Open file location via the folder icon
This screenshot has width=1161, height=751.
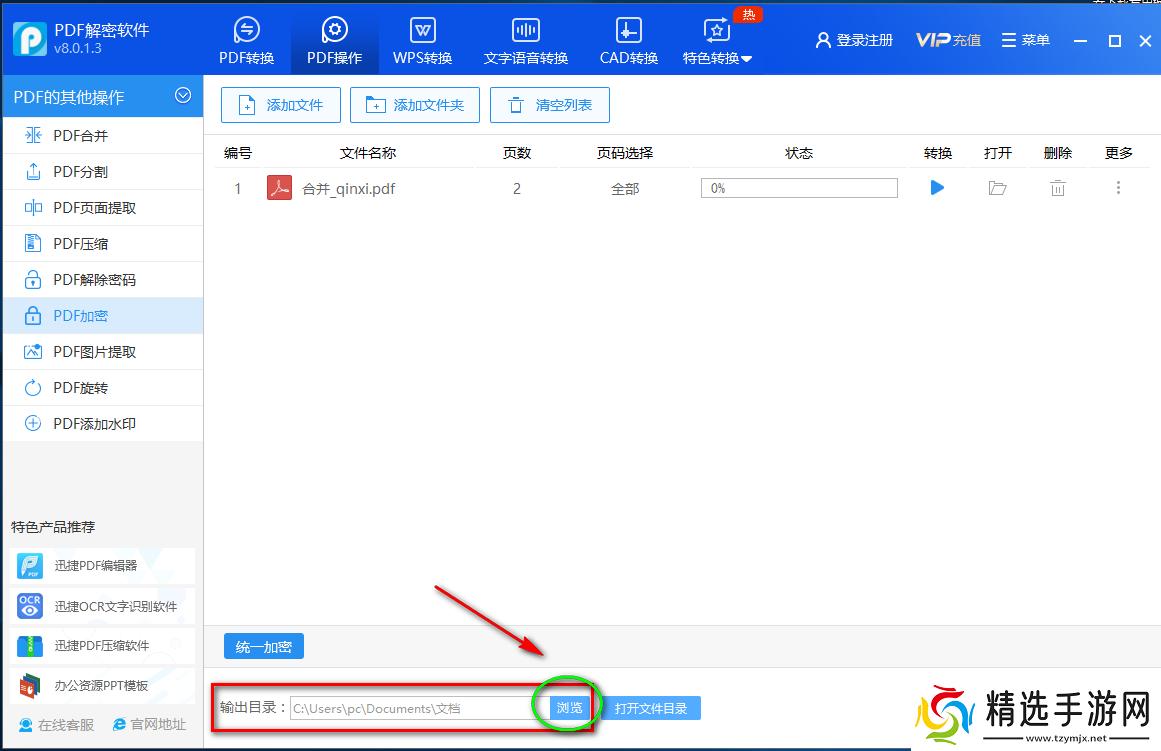tap(997, 187)
